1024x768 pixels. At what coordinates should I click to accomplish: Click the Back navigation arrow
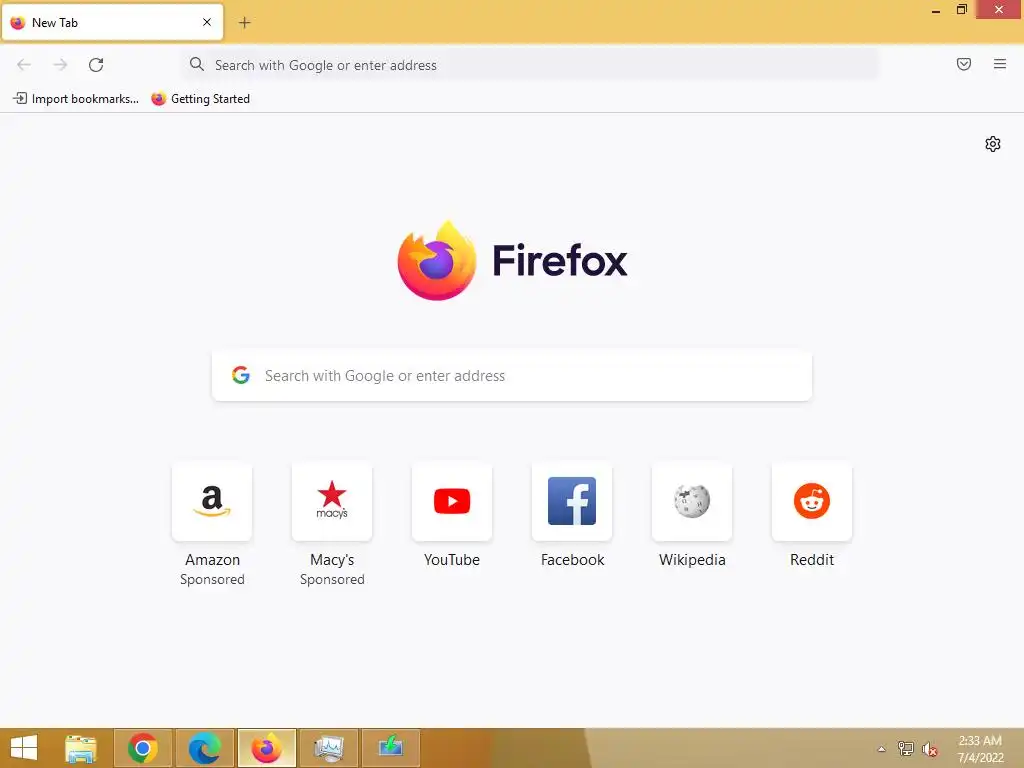pyautogui.click(x=24, y=65)
